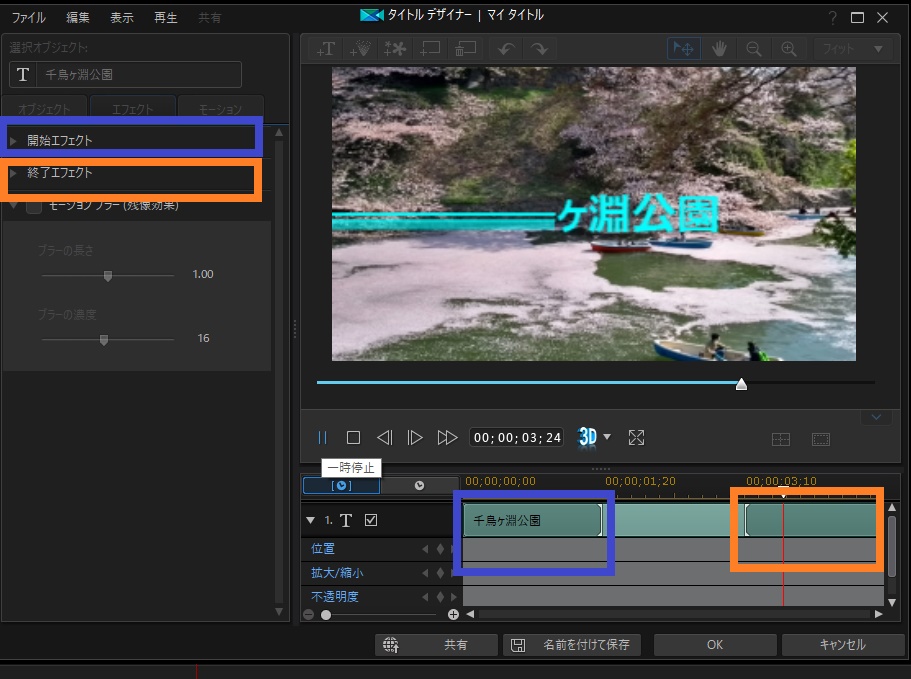Open full screen preview
Image resolution: width=911 pixels, height=679 pixels.
[636, 437]
